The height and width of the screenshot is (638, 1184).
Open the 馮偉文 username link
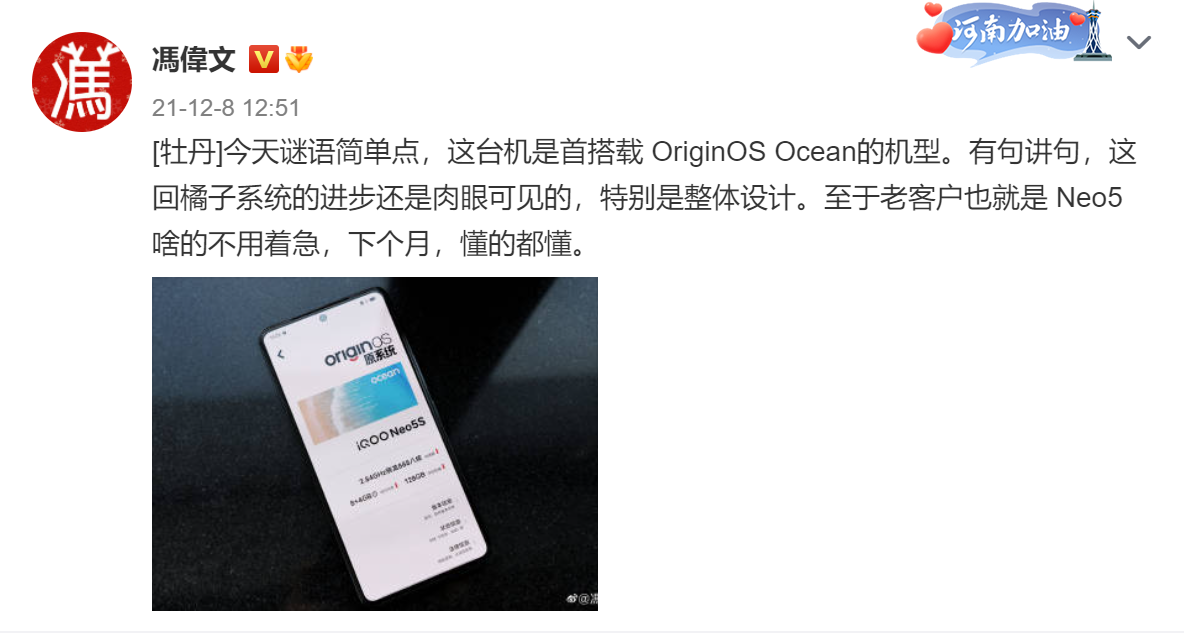pyautogui.click(x=193, y=59)
